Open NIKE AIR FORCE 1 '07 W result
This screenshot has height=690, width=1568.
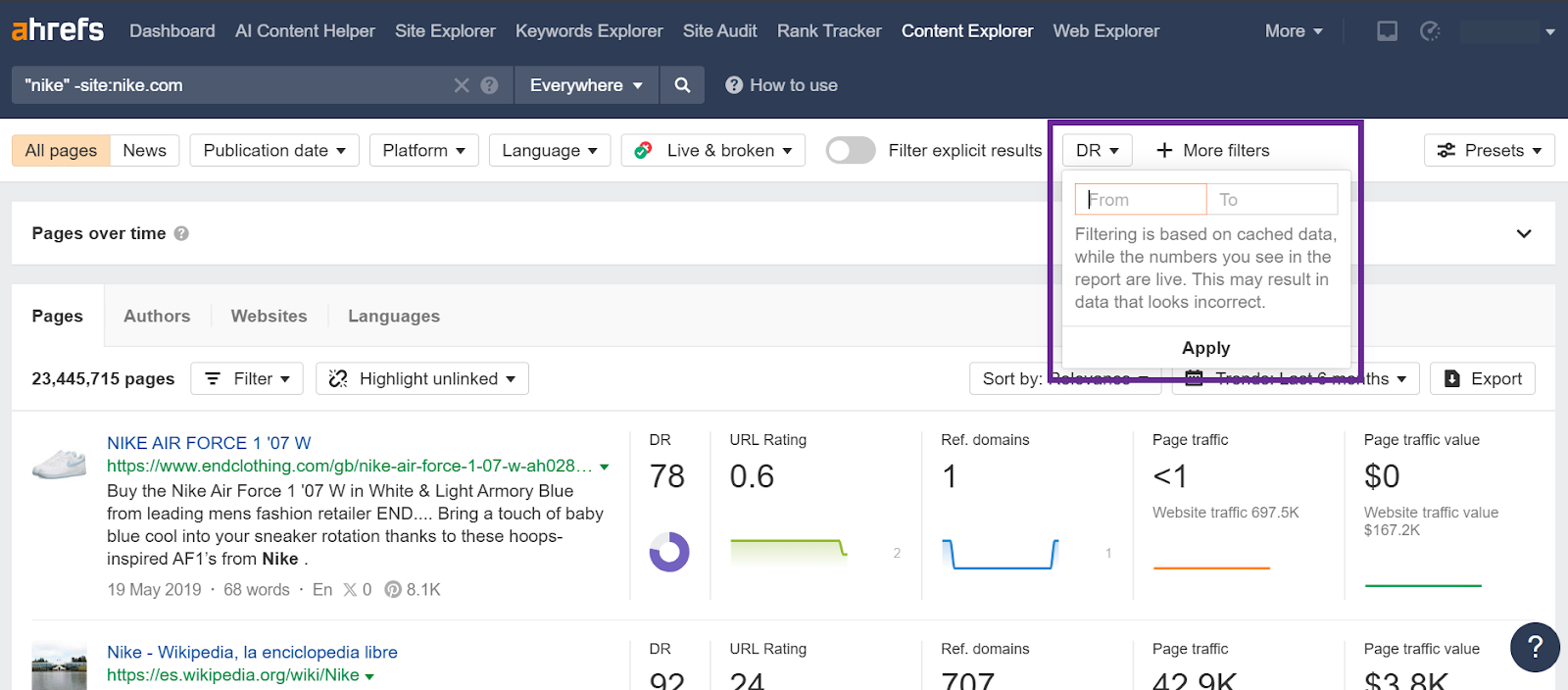[x=209, y=443]
